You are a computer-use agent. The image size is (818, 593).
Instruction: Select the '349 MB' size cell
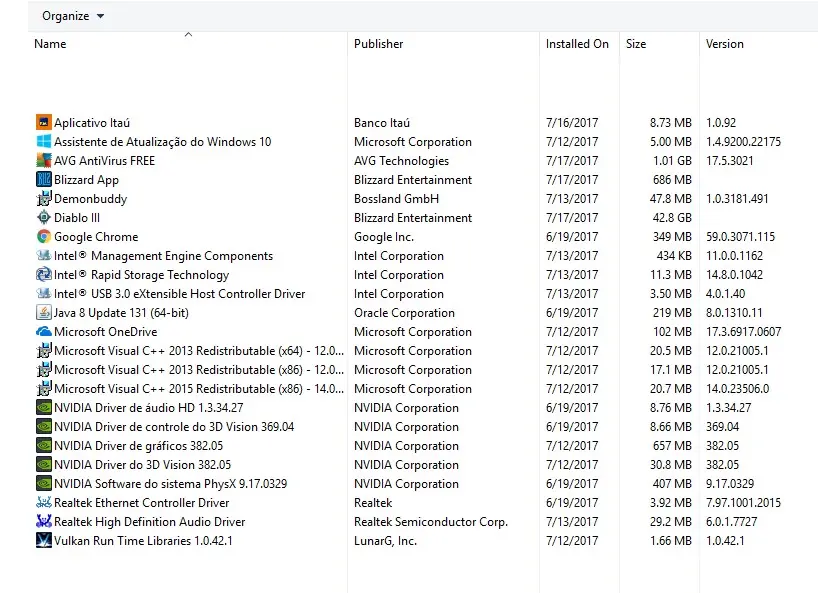(x=672, y=237)
